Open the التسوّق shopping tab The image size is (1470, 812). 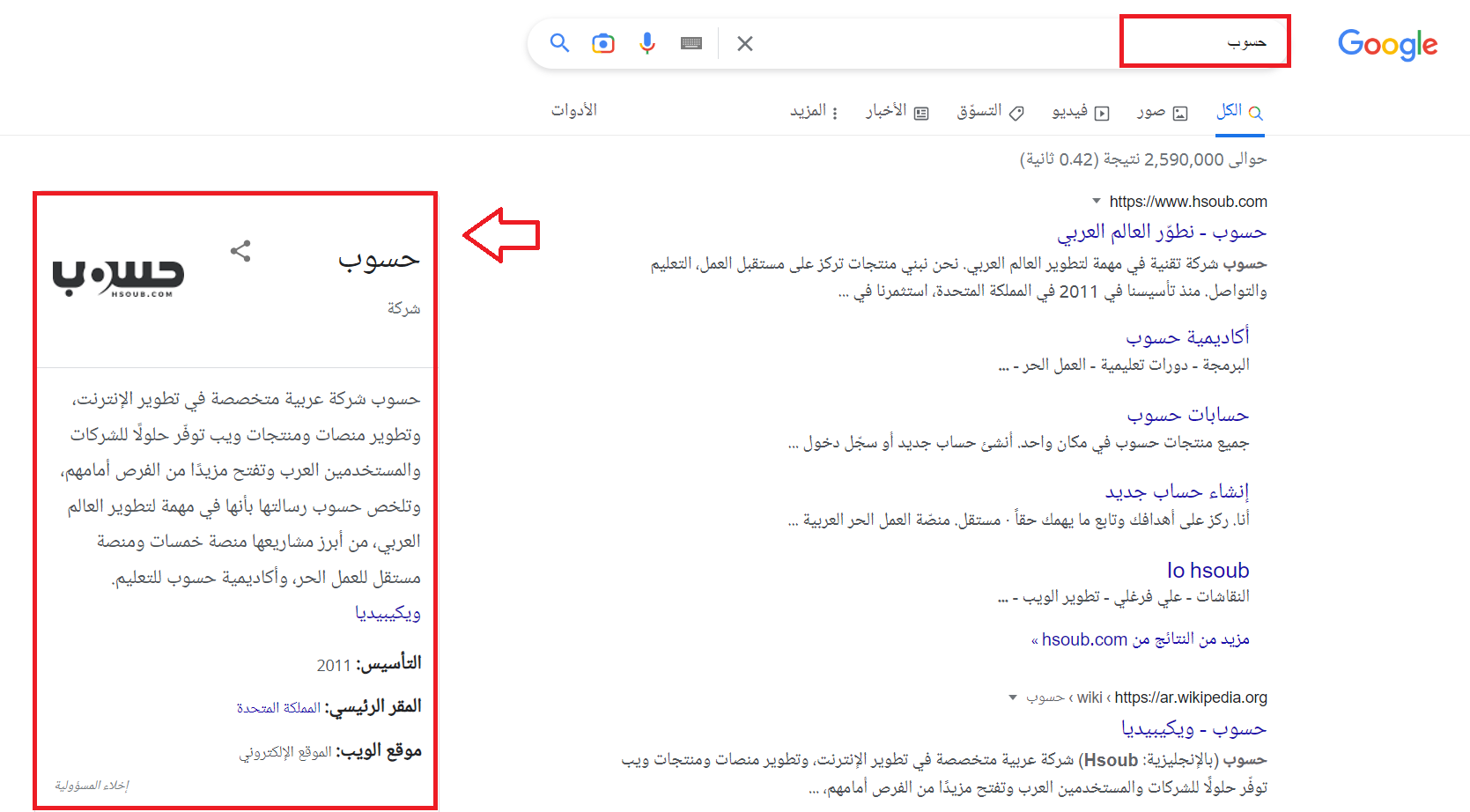point(991,112)
